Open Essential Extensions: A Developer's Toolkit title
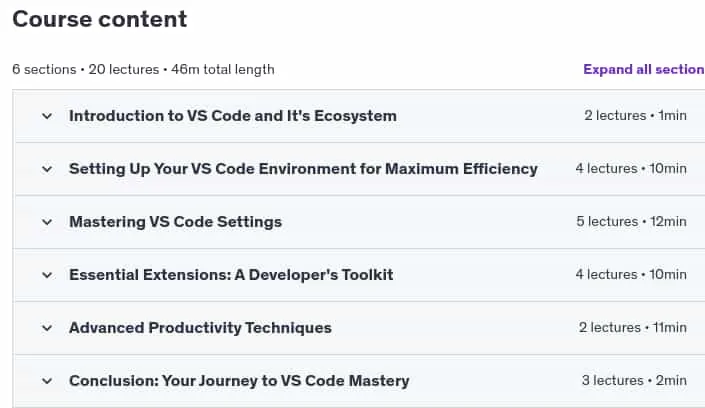 [231, 275]
